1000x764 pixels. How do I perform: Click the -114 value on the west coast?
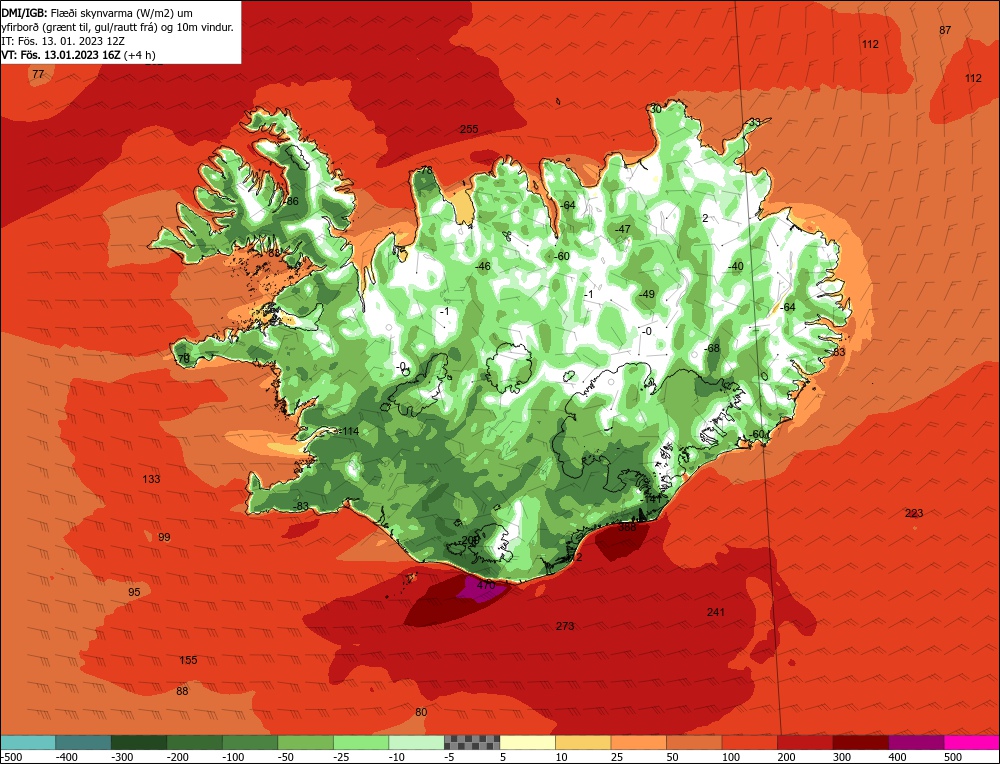(349, 432)
